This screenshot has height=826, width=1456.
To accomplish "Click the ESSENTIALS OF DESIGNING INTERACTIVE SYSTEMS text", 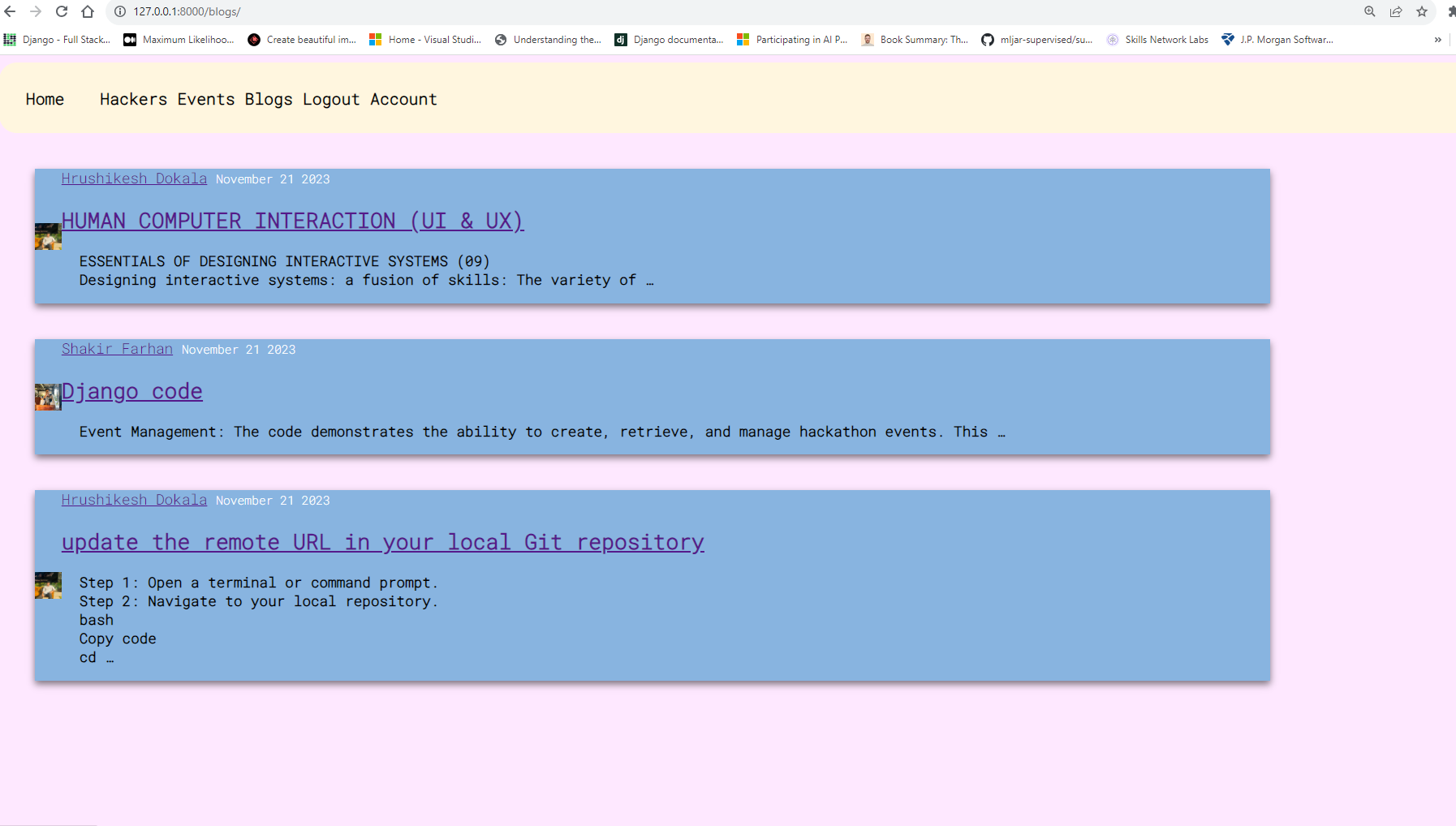I will pos(284,261).
